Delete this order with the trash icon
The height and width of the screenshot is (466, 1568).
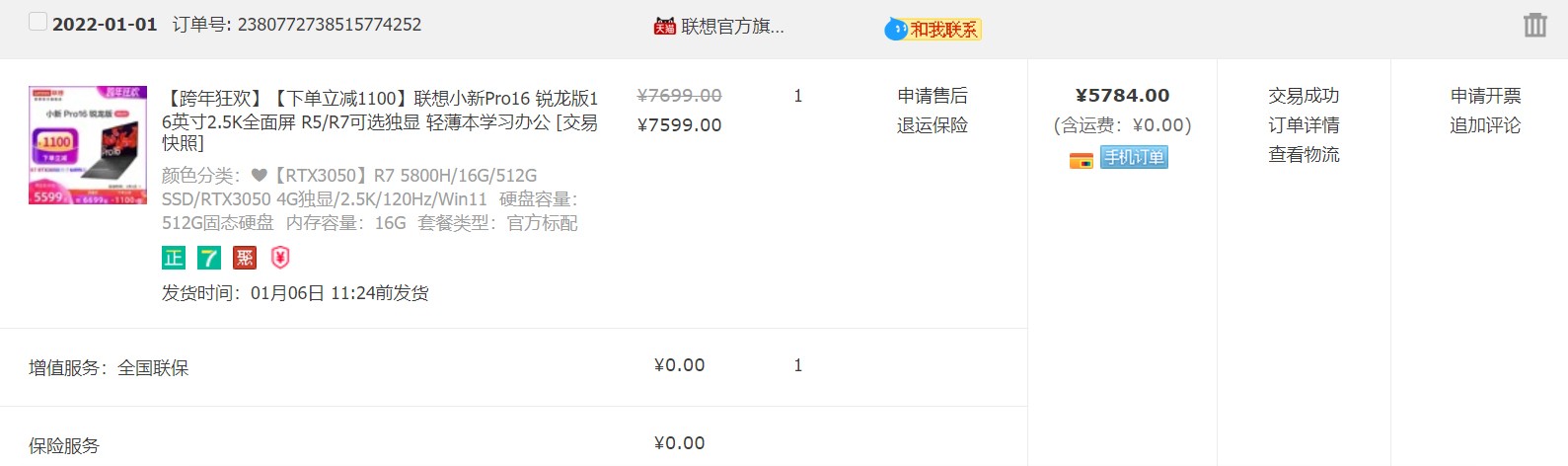point(1534,25)
